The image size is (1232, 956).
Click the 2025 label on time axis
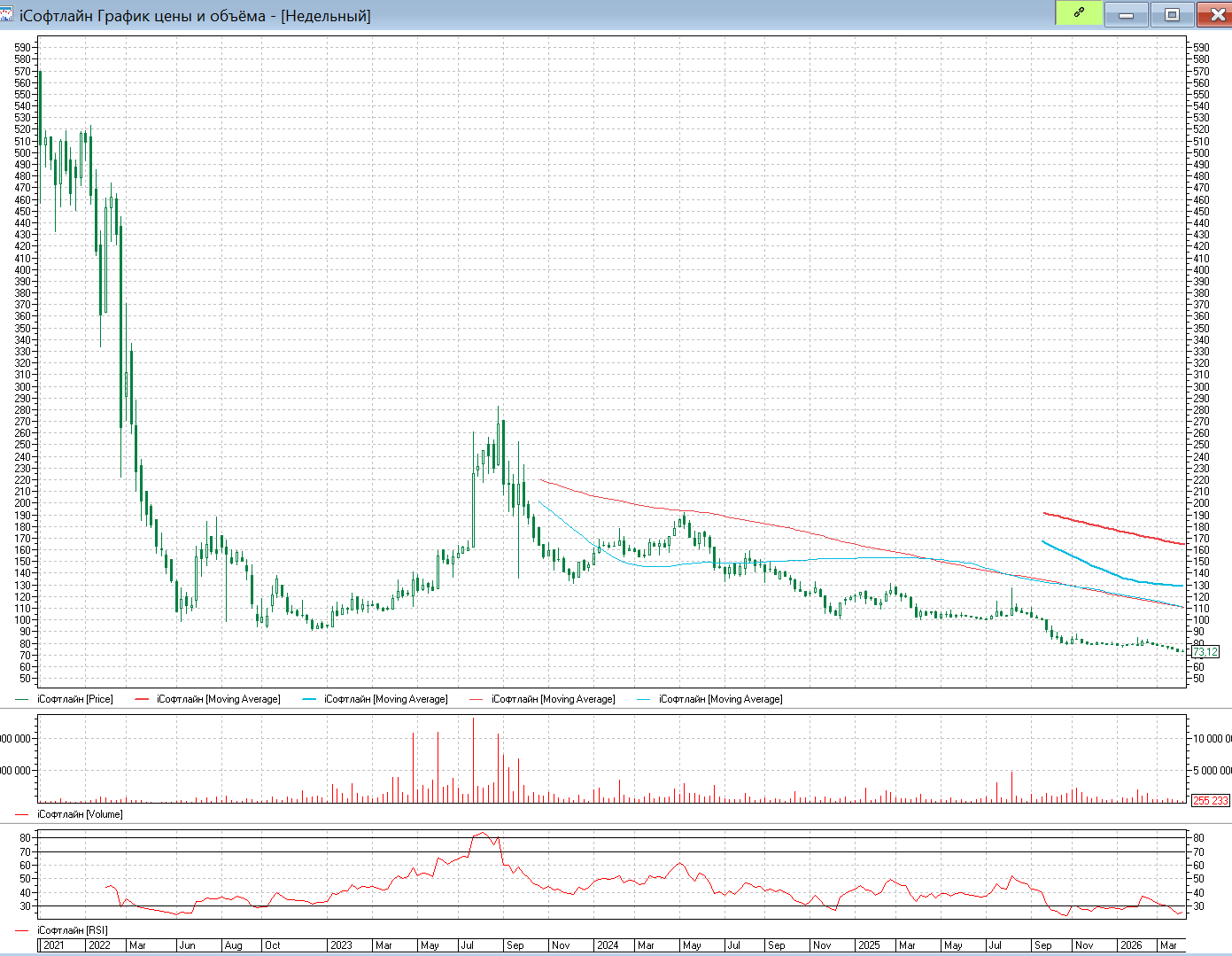869,945
